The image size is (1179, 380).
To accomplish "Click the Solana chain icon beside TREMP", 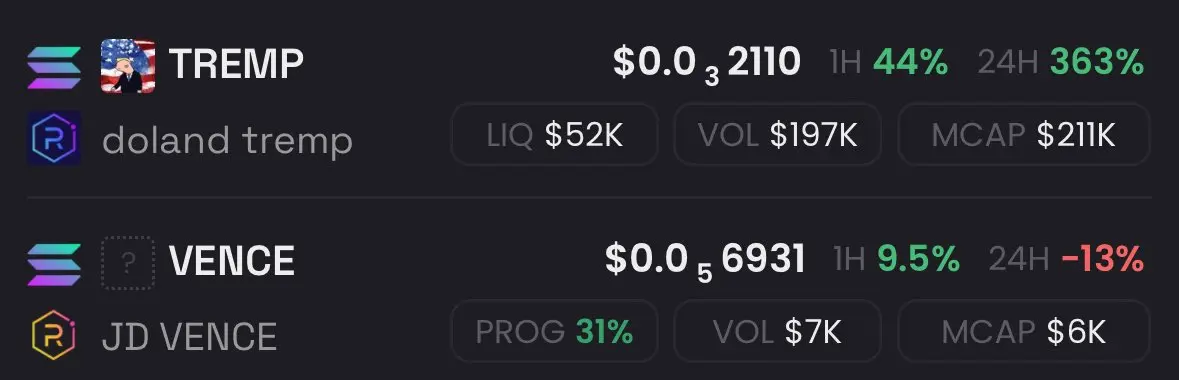I will [54, 68].
